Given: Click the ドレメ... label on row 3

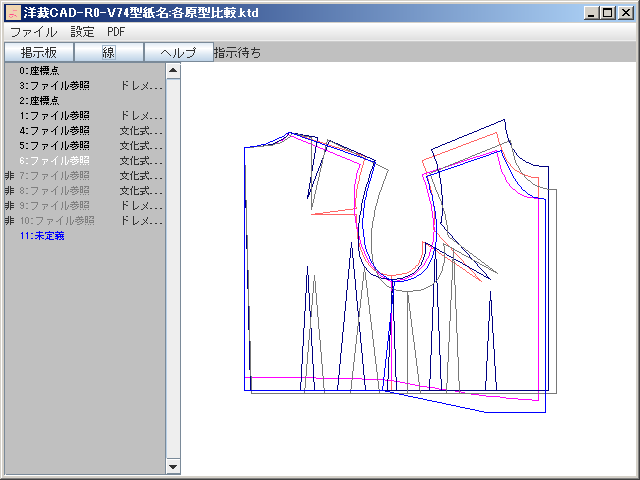Looking at the screenshot, I should pos(142,86).
